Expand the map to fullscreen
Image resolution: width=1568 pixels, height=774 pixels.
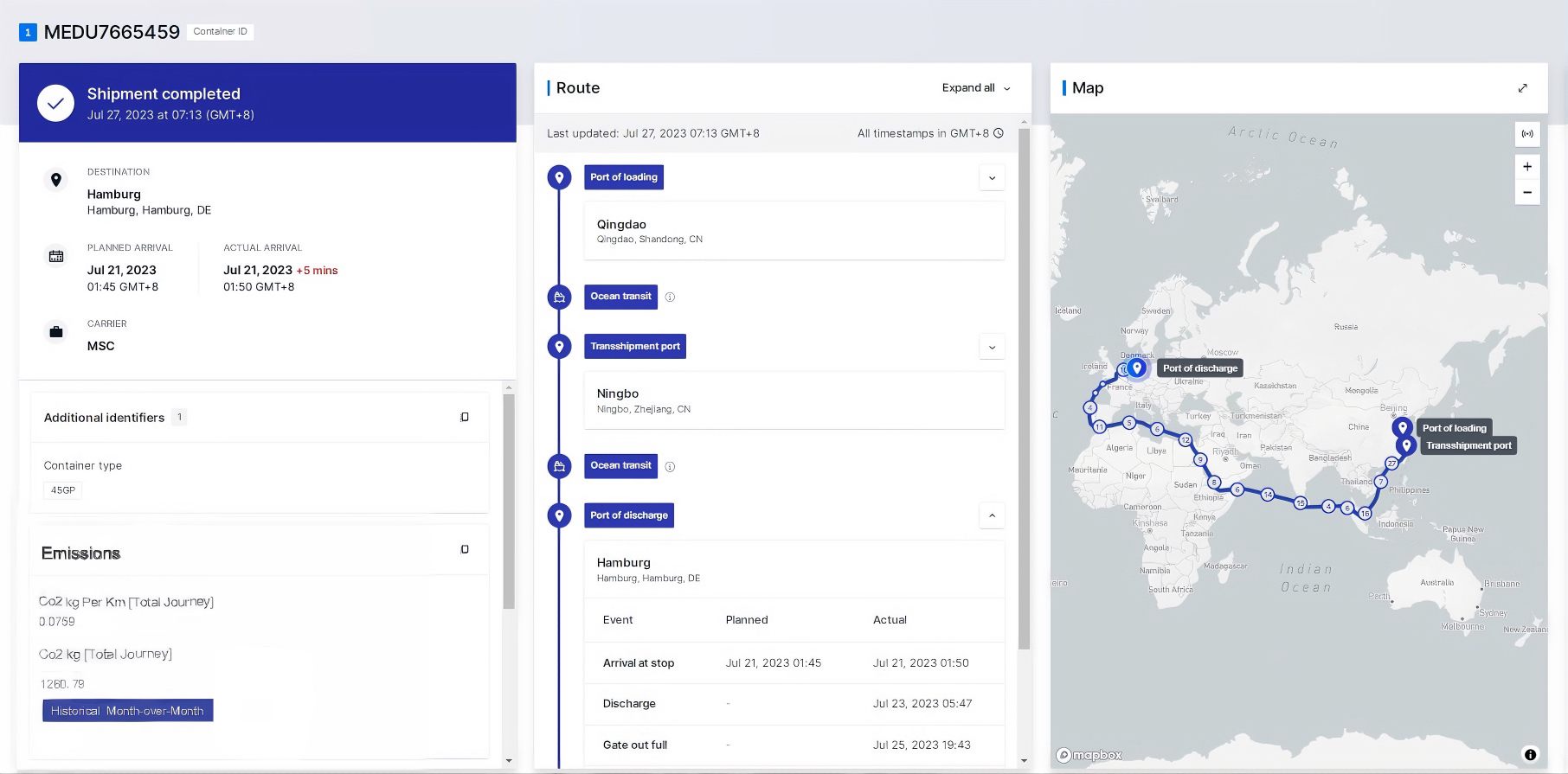pyautogui.click(x=1522, y=88)
